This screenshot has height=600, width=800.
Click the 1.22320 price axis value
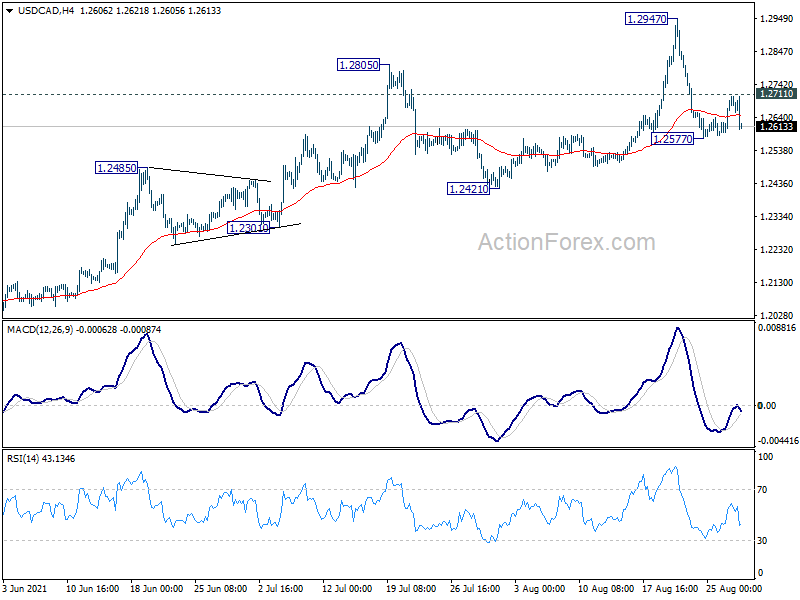click(x=777, y=249)
